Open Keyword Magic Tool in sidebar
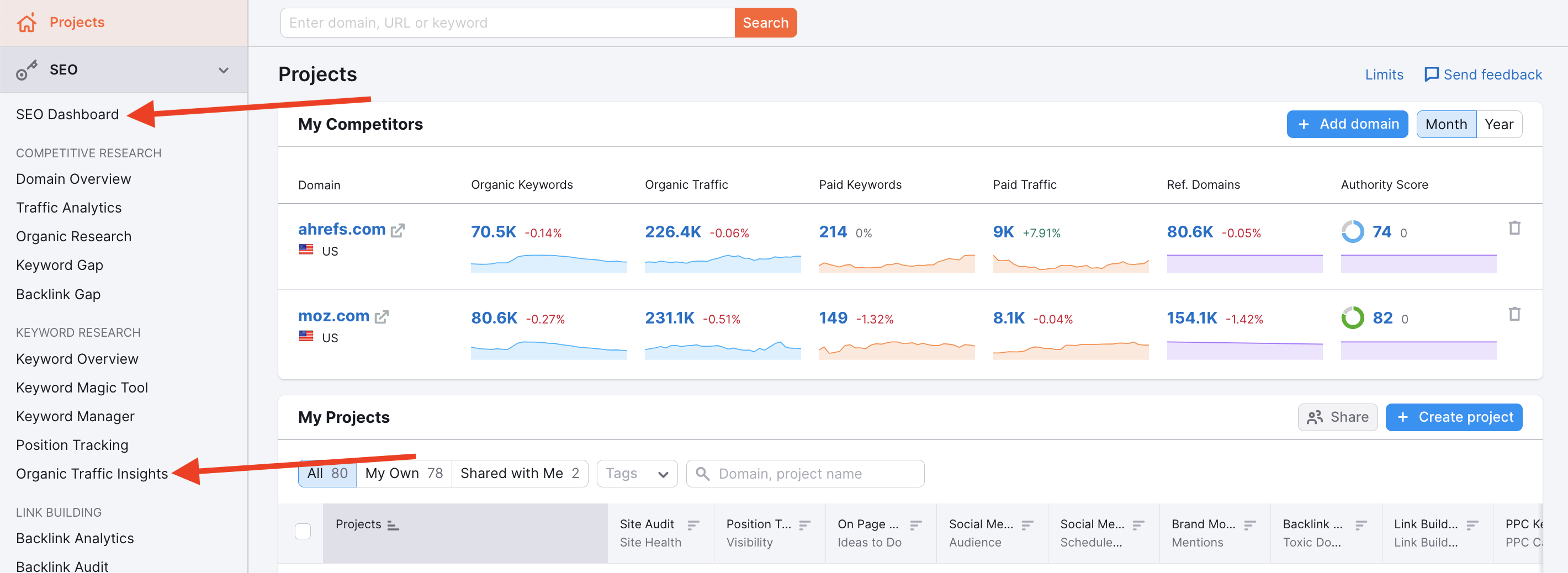 click(82, 388)
